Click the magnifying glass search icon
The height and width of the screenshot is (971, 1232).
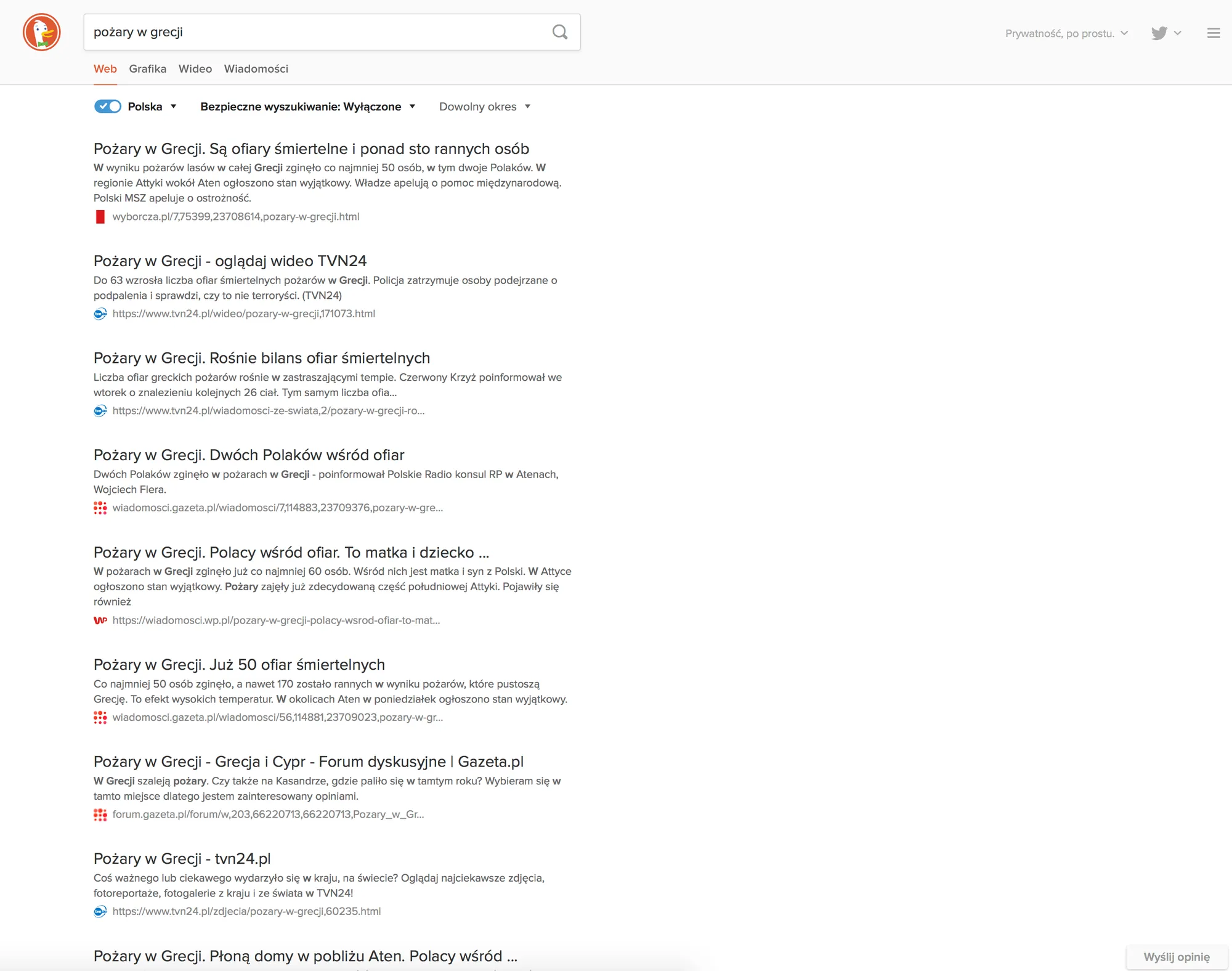560,32
